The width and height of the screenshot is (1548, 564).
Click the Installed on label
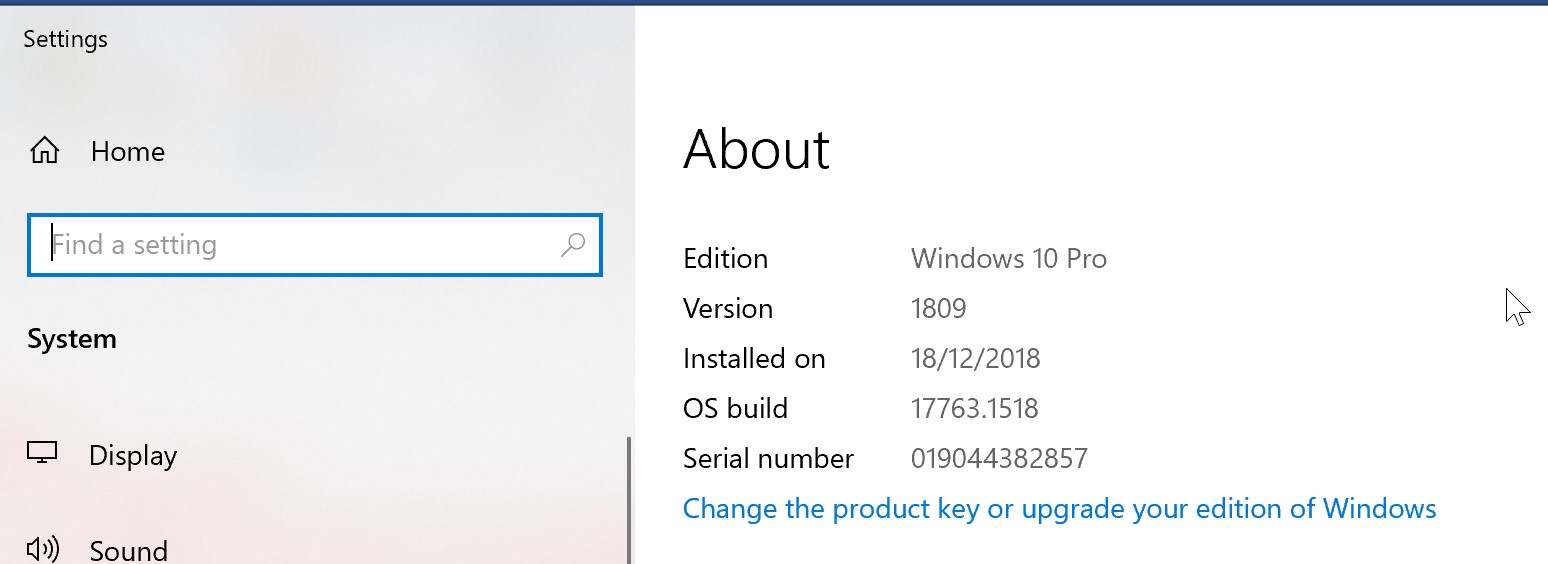point(754,359)
